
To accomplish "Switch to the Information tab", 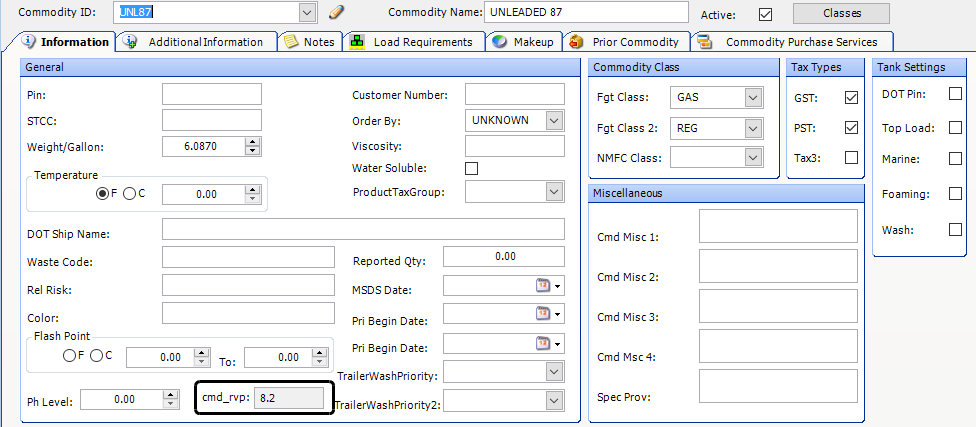I will [x=66, y=42].
